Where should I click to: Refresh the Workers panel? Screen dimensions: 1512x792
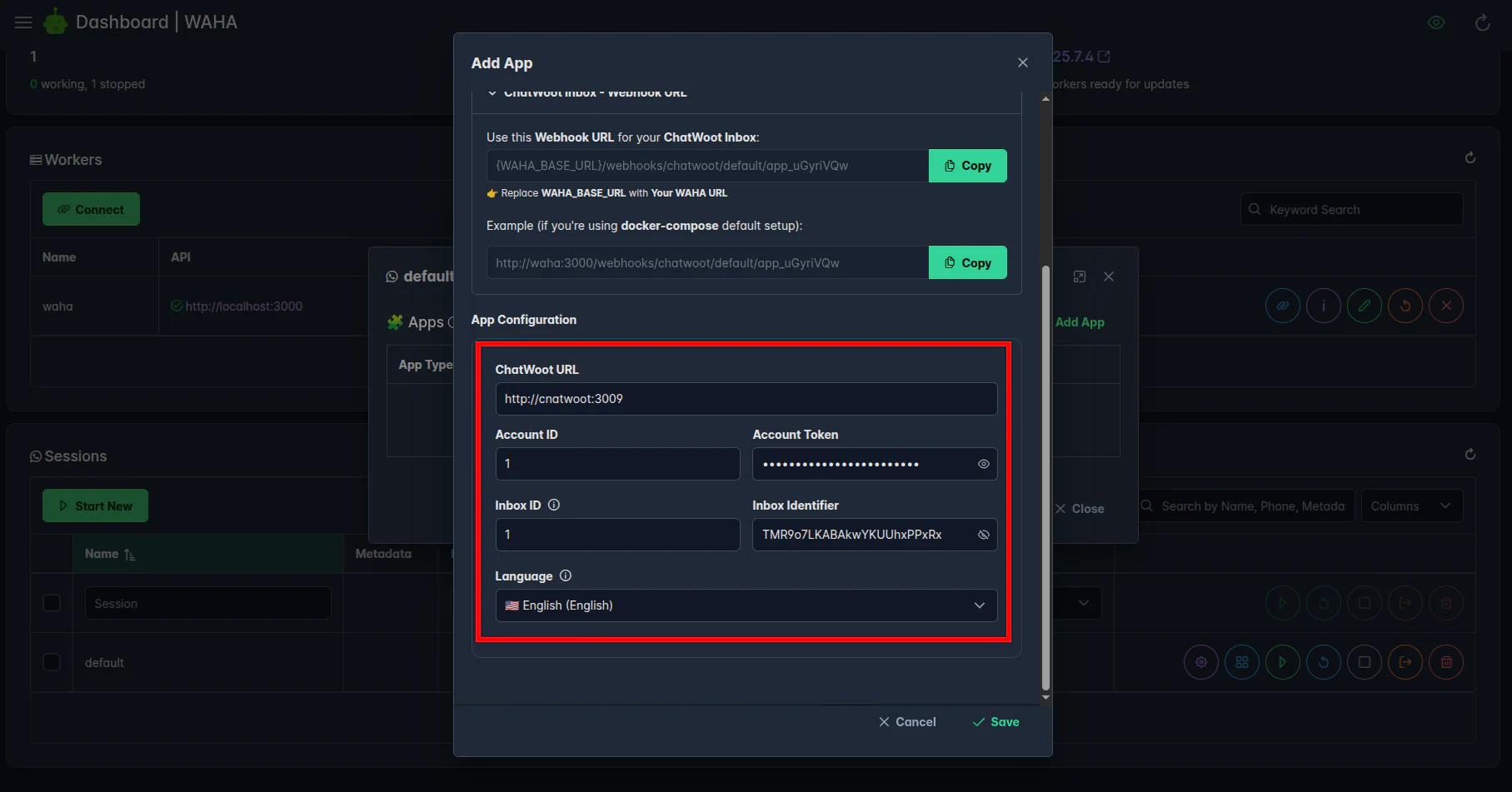1470,157
